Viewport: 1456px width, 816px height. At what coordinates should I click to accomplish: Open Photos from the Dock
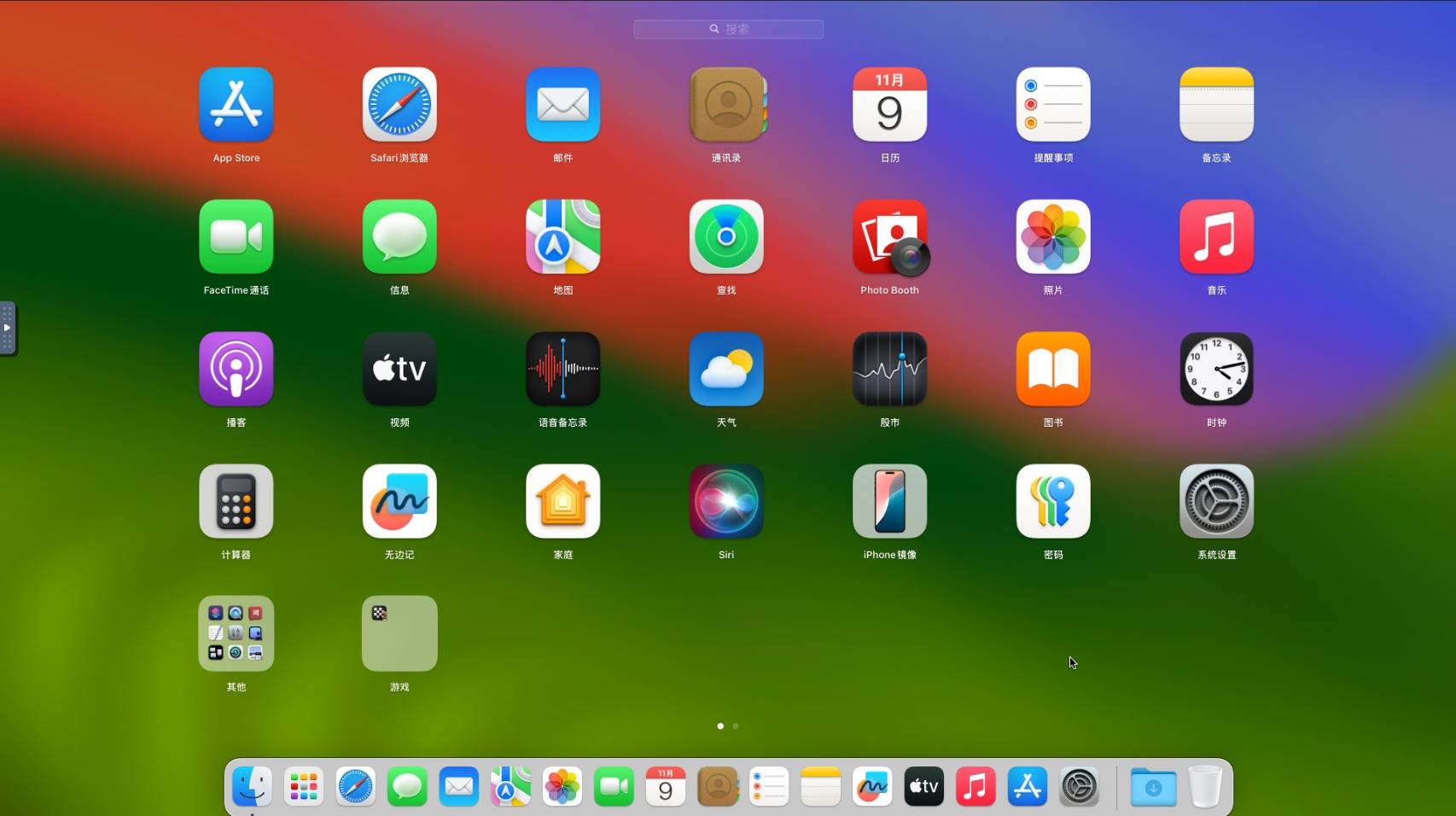tap(562, 786)
